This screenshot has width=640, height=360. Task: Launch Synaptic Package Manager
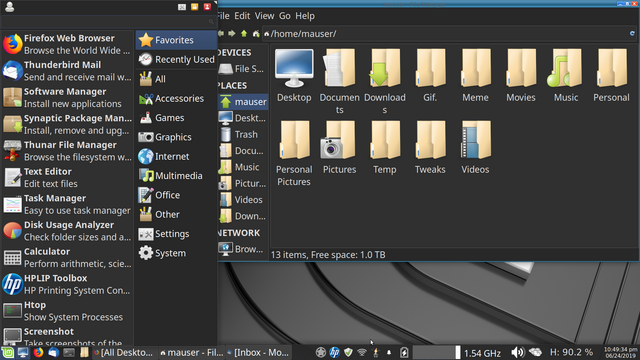67,124
